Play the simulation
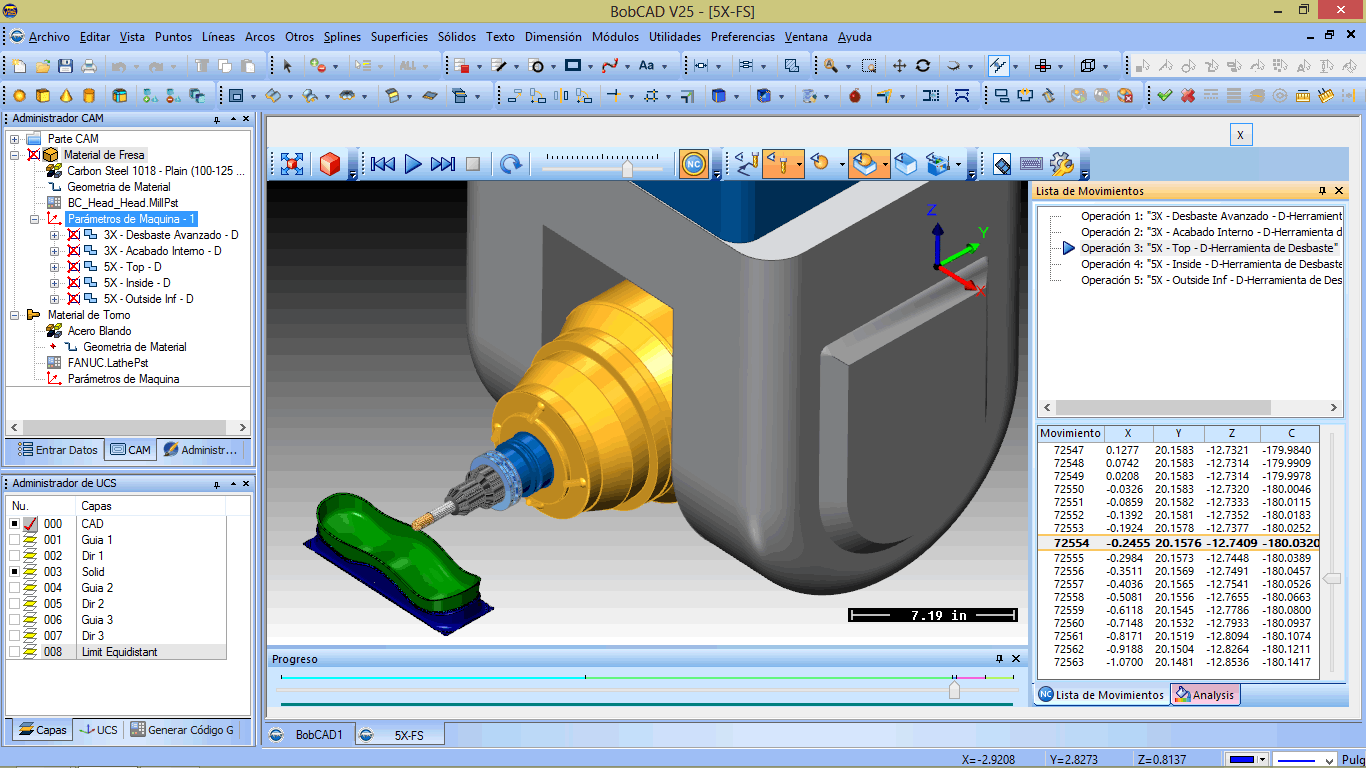This screenshot has width=1366, height=768. click(413, 164)
